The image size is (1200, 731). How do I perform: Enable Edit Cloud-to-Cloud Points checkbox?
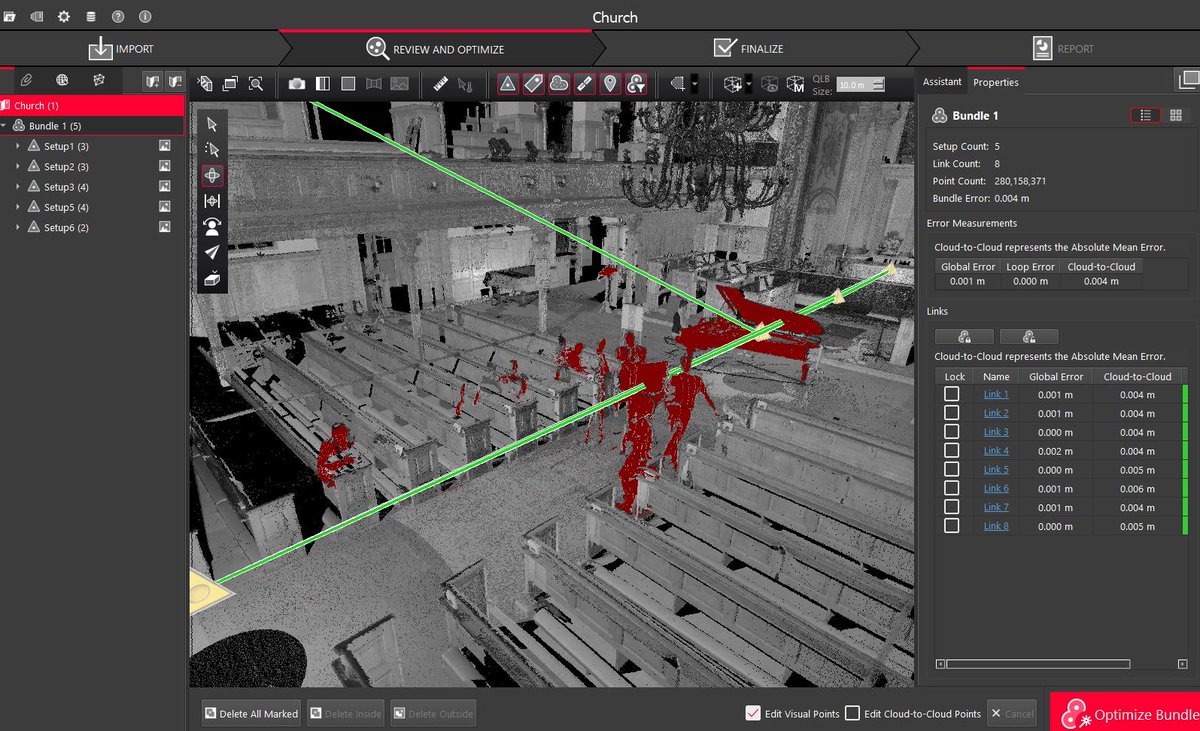(x=852, y=713)
